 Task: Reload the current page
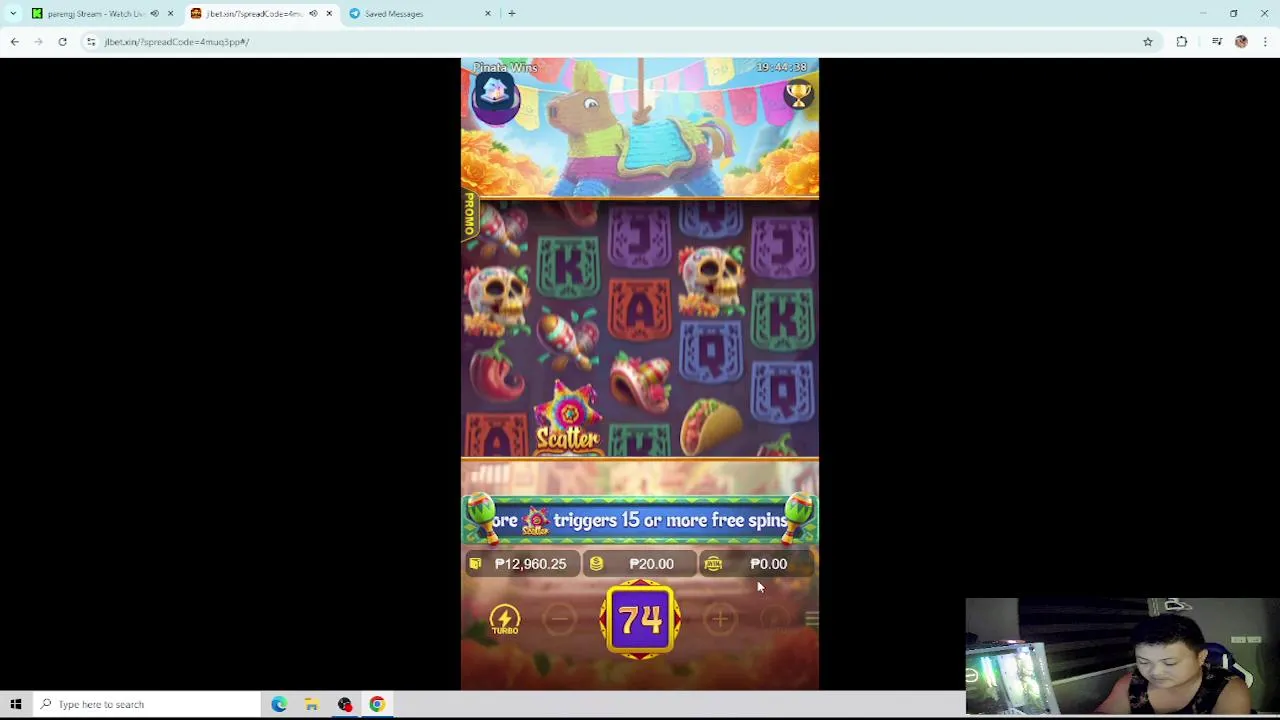(62, 42)
